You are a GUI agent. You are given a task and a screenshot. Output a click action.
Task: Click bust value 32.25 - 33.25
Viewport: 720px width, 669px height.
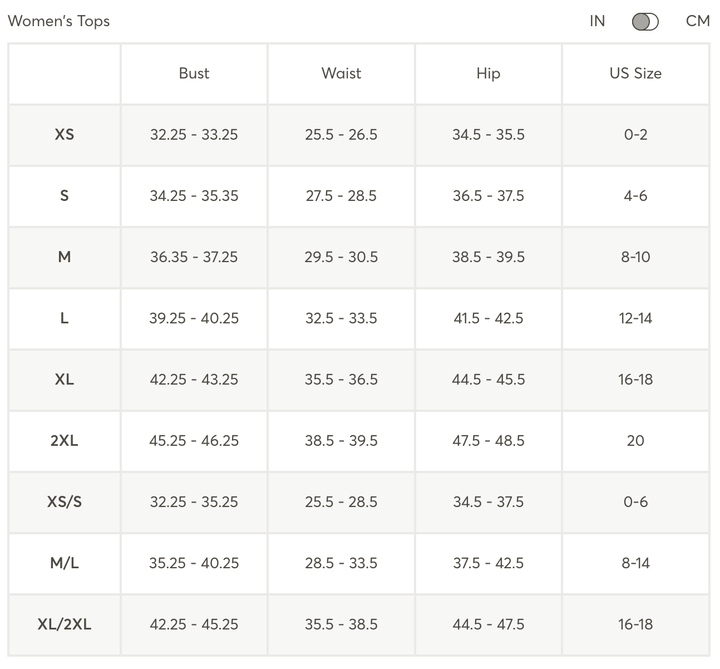[194, 134]
